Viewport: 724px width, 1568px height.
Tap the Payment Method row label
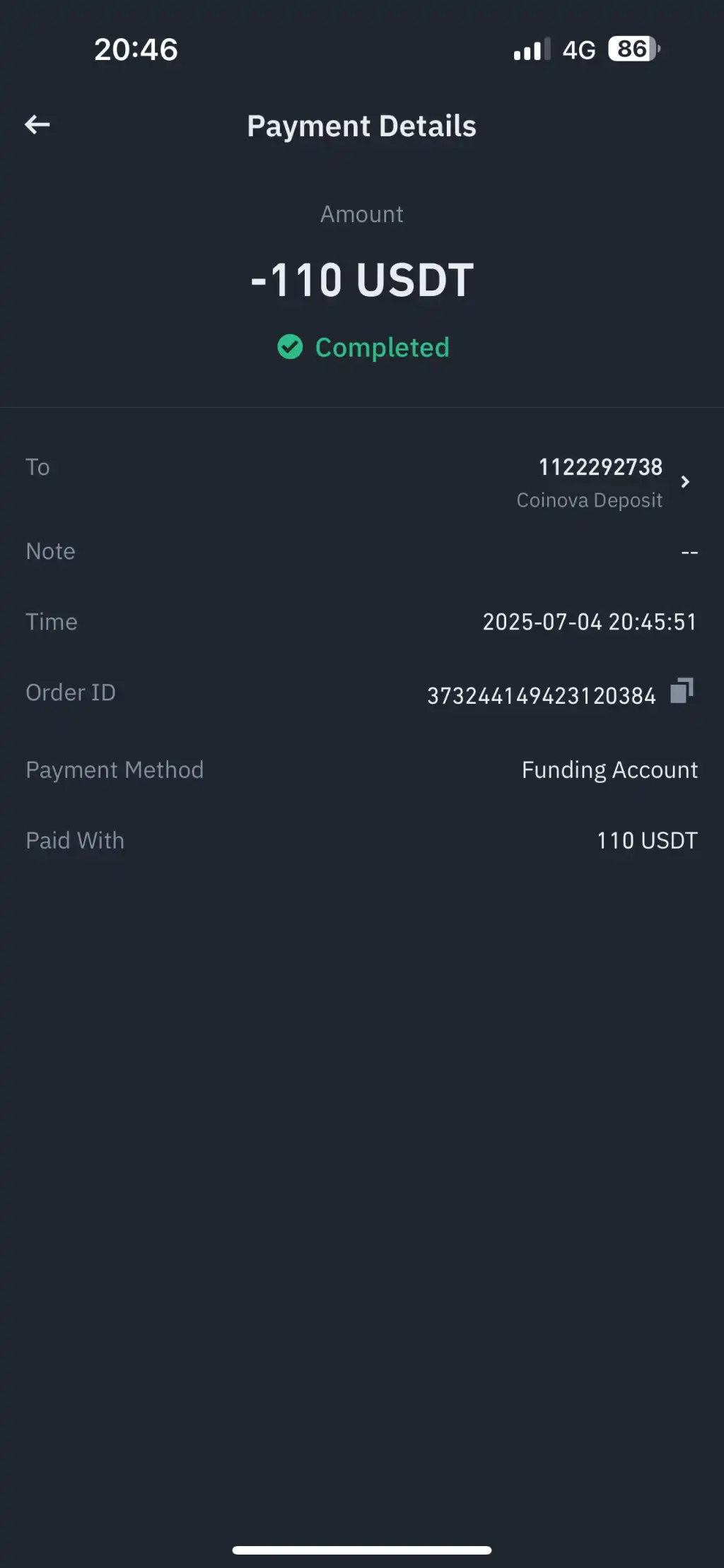[115, 770]
